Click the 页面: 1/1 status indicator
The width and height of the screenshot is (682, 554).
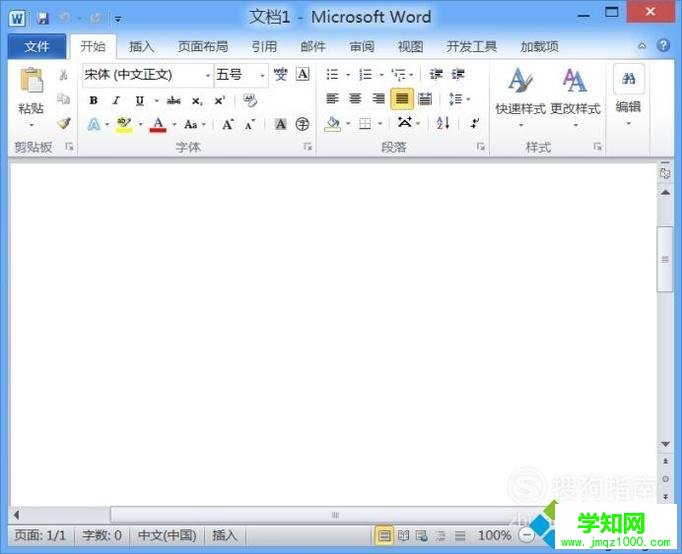pos(40,535)
